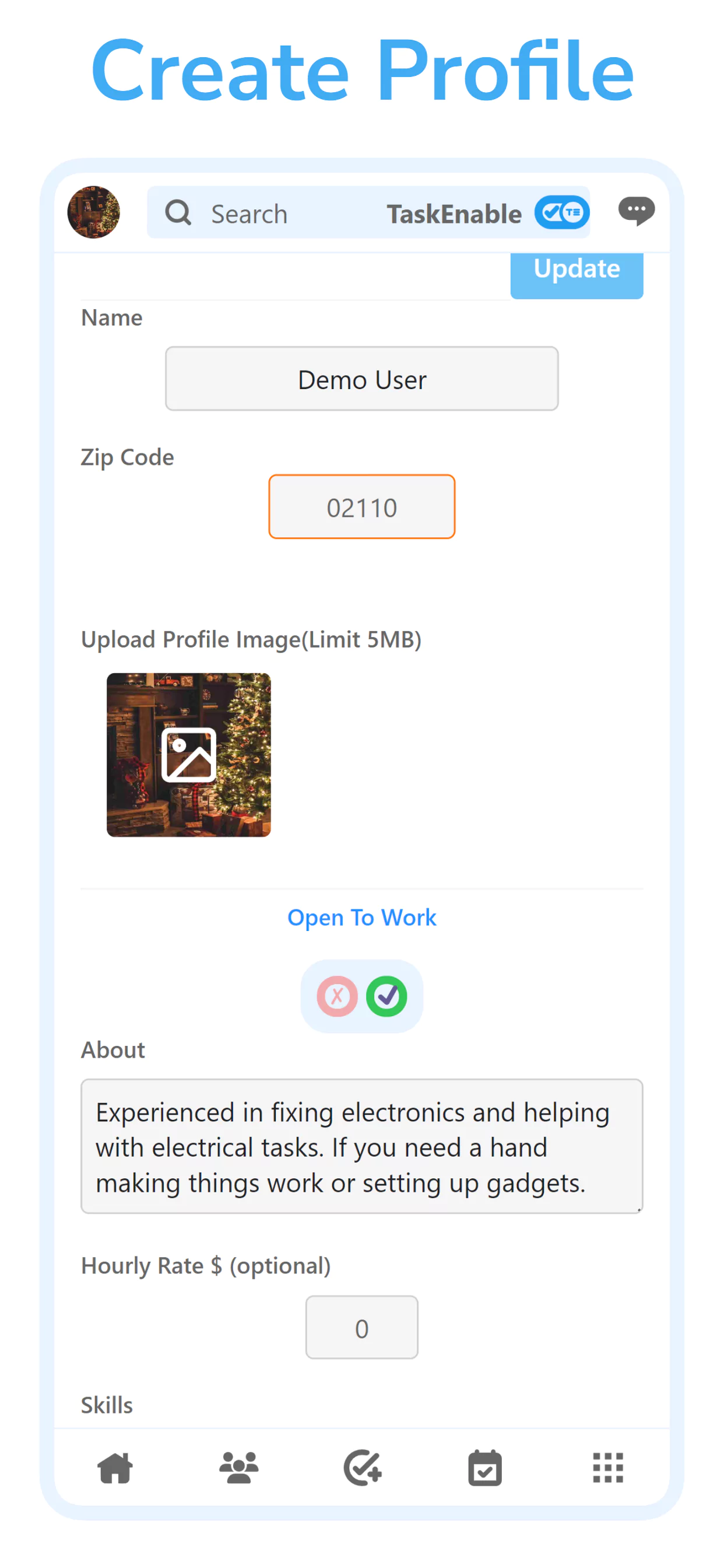Toggle the TaskEnable switch

(561, 212)
